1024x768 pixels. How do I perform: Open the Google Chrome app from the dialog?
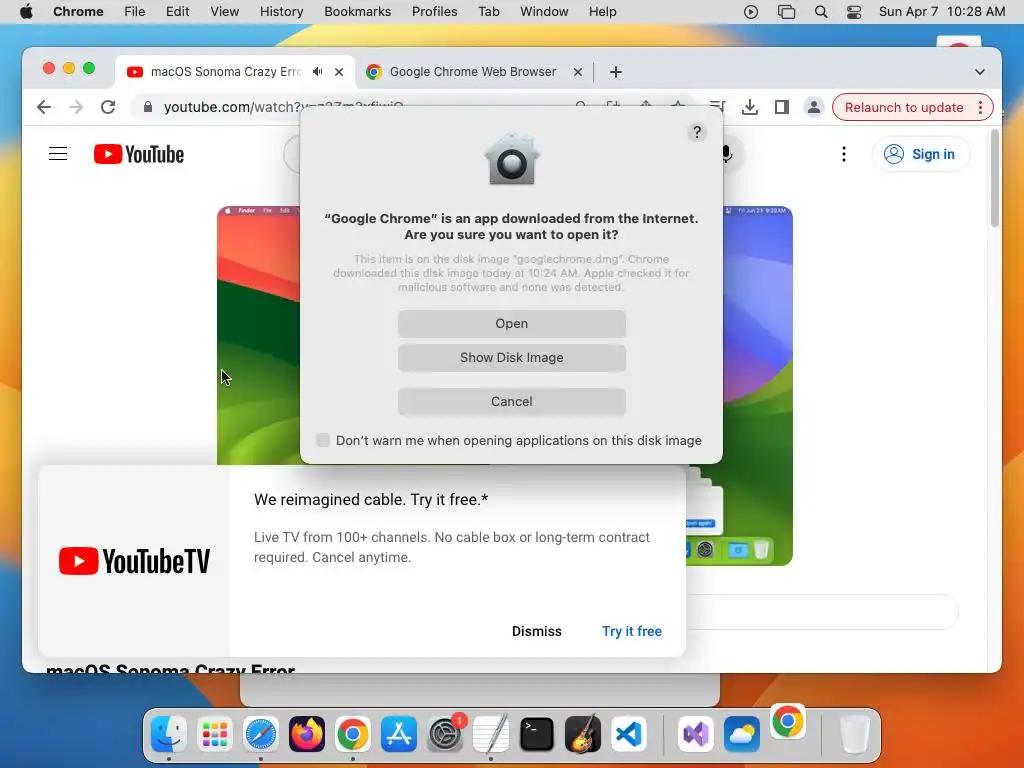coord(511,323)
